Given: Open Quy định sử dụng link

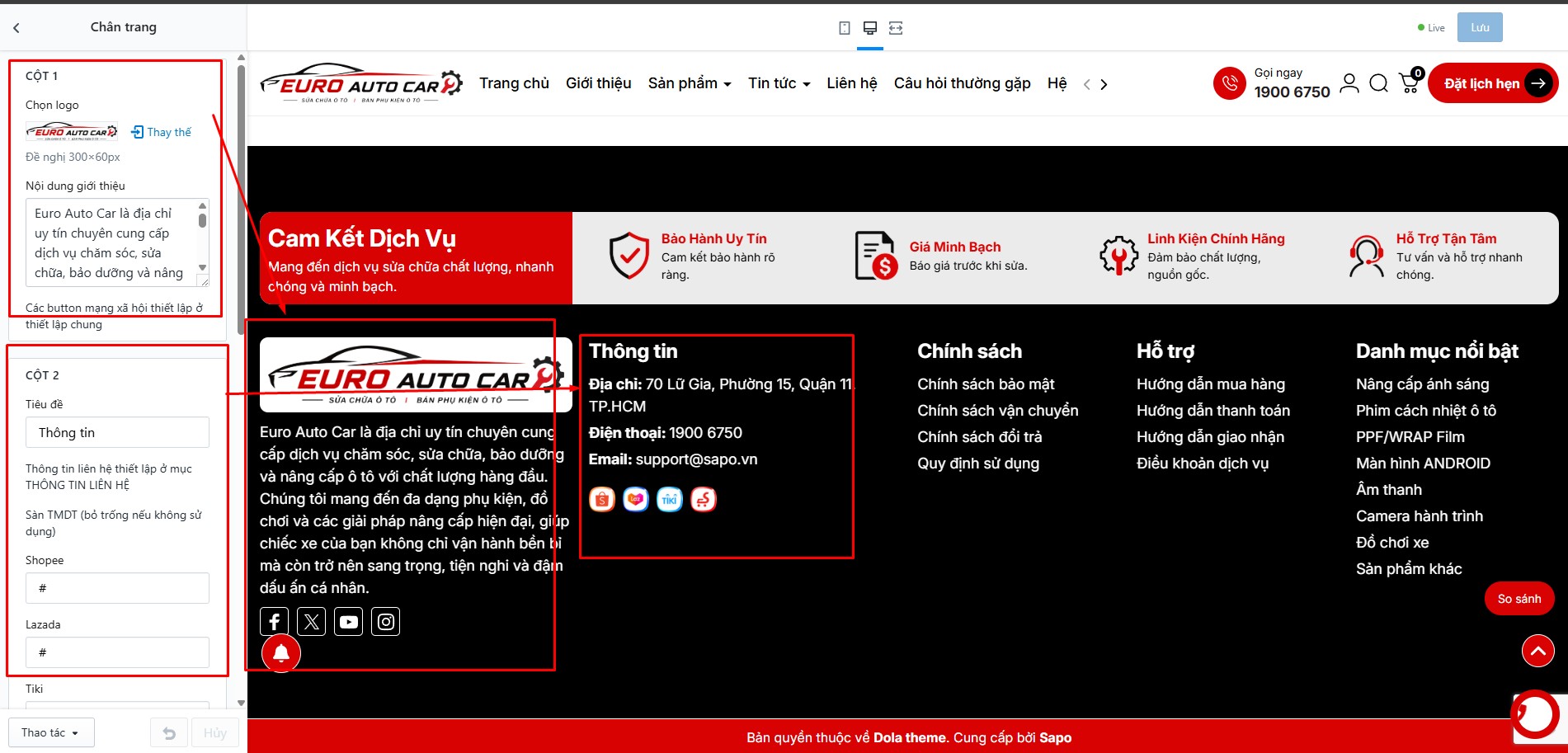Looking at the screenshot, I should (x=978, y=464).
